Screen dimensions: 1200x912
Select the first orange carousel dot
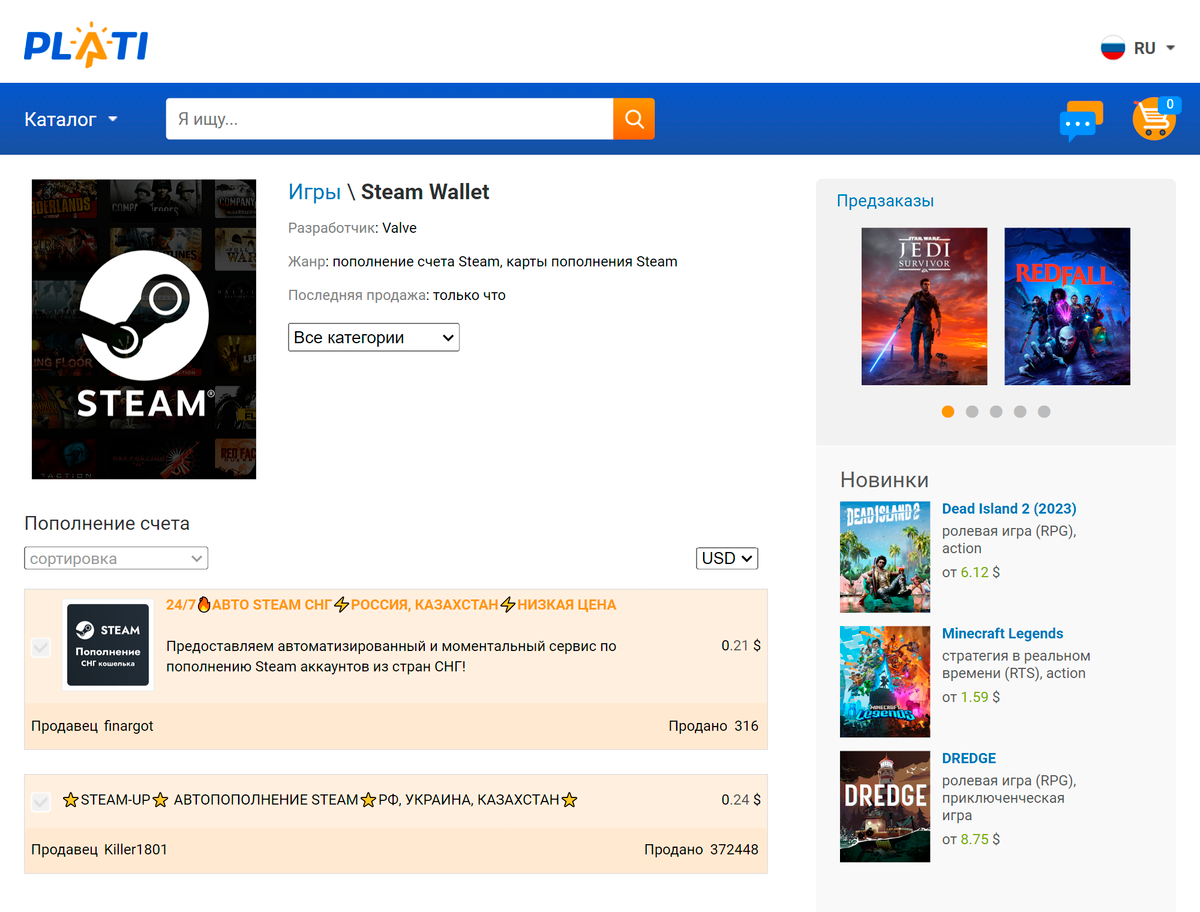[x=948, y=411]
